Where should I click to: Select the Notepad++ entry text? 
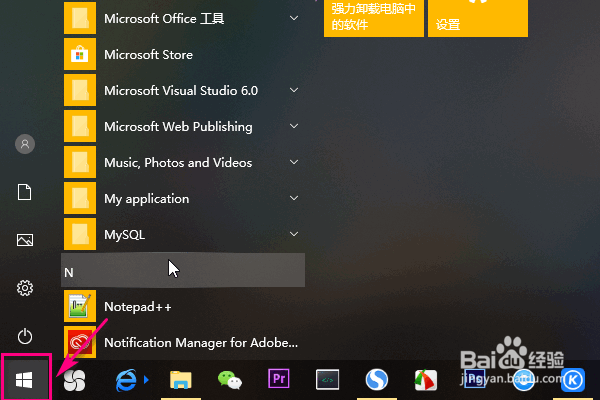138,307
